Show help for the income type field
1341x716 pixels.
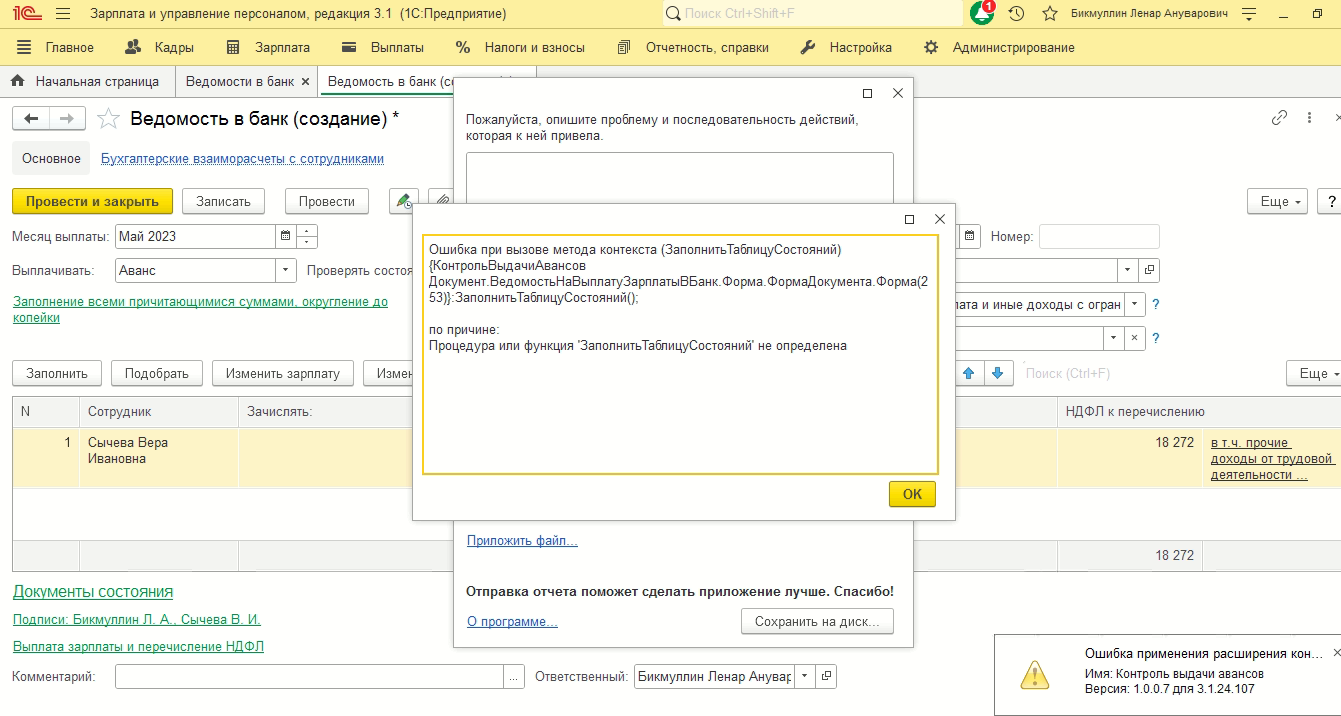[x=1156, y=305]
